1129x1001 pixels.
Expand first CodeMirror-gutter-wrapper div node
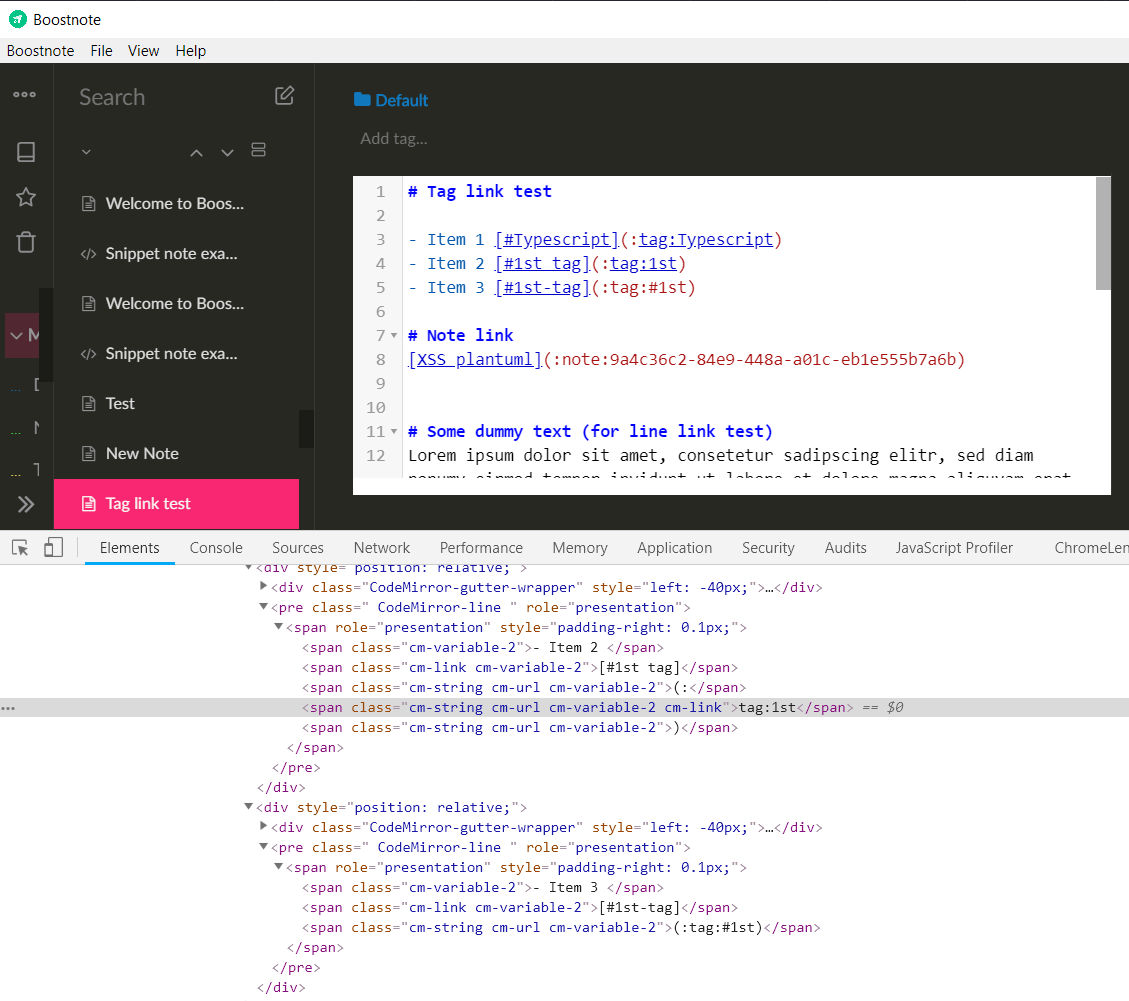click(264, 587)
